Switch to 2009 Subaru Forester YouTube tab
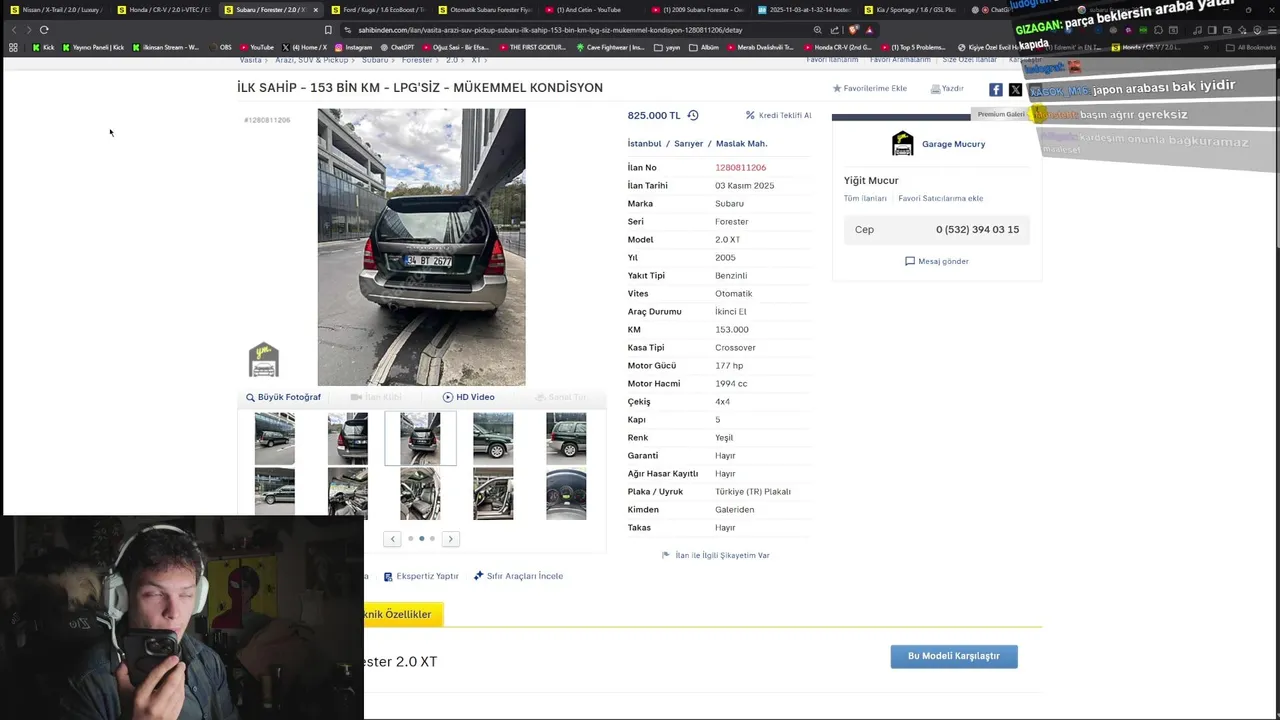Viewport: 1280px width, 720px height. tap(697, 9)
